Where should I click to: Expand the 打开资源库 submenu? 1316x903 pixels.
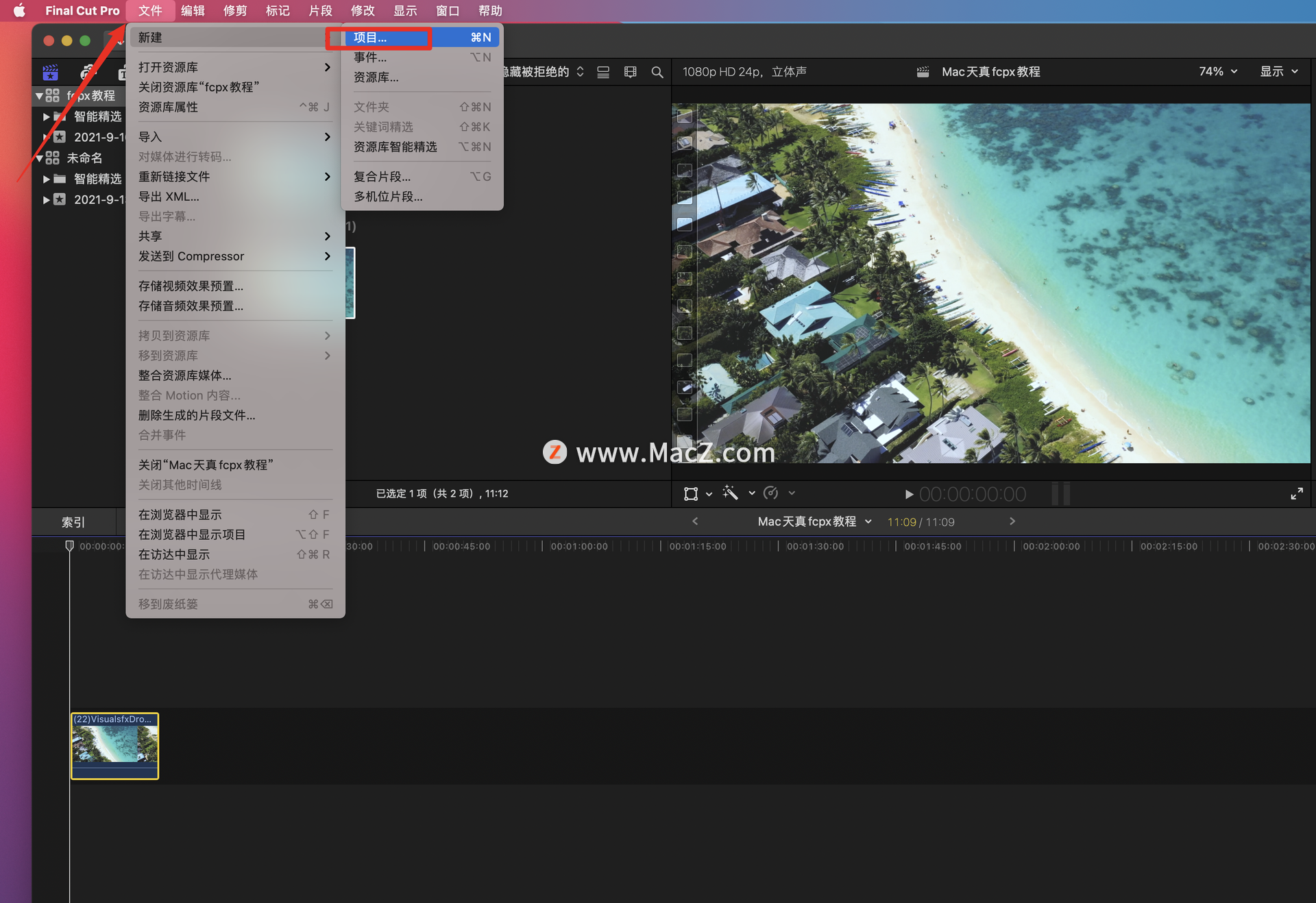(235, 67)
